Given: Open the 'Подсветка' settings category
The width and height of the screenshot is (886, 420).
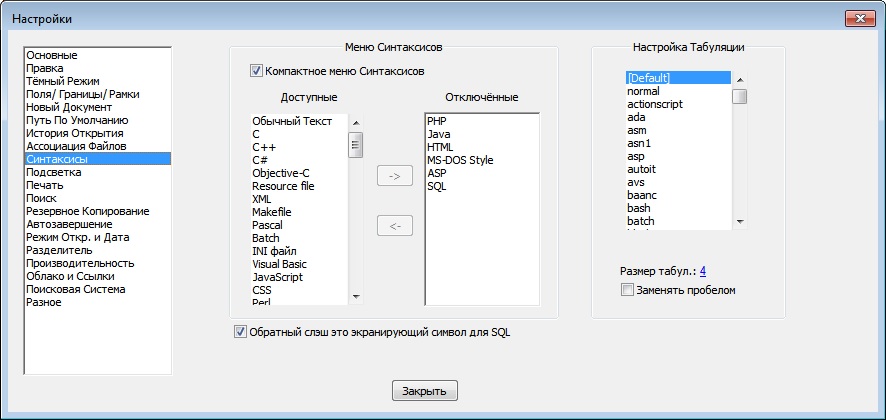Looking at the screenshot, I should click(53, 172).
